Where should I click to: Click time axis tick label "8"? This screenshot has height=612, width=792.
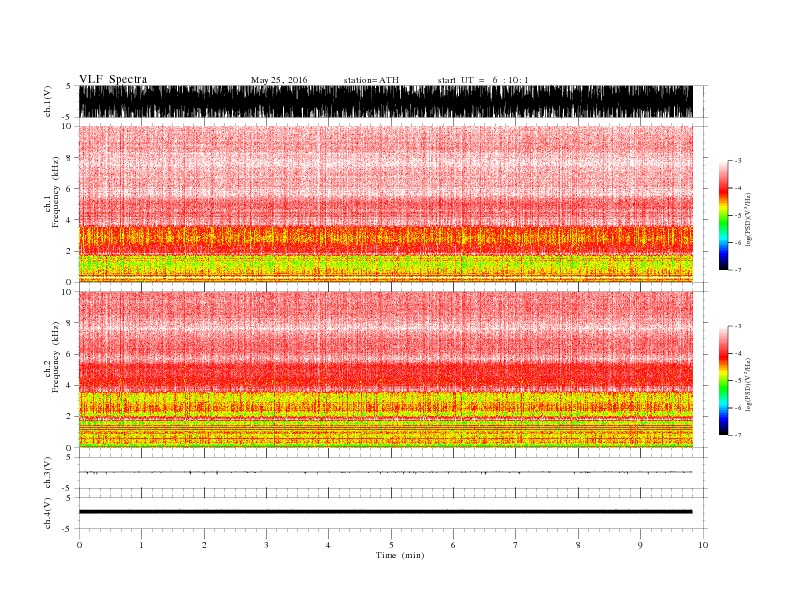tap(578, 545)
